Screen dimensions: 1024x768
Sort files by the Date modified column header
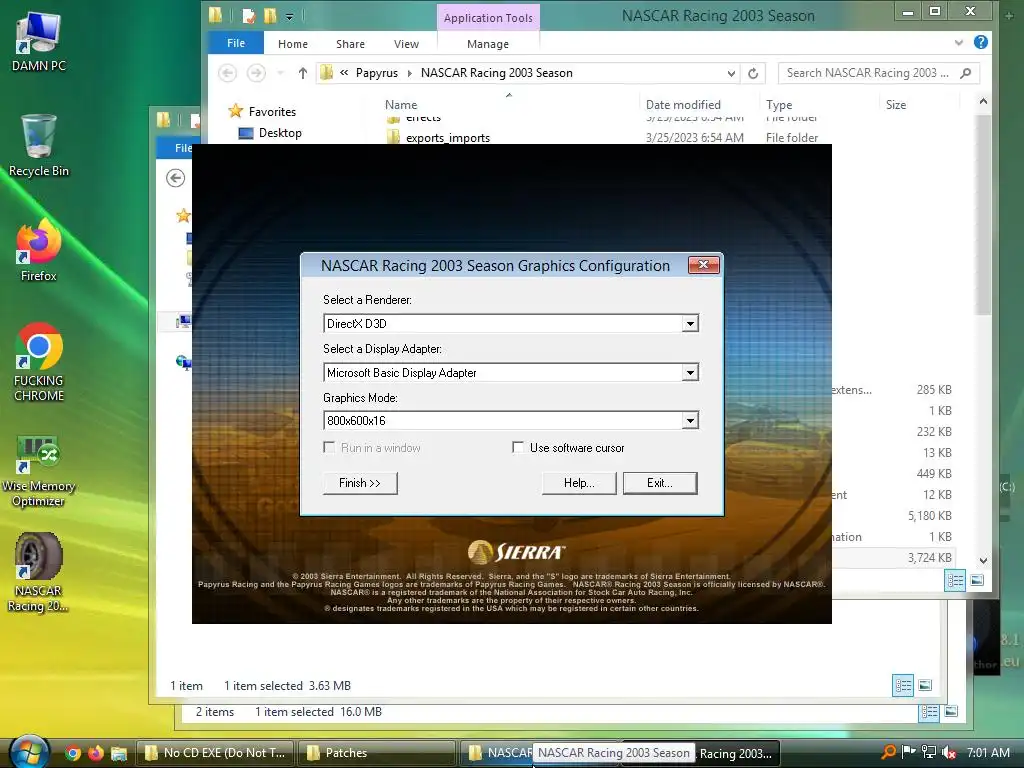683,104
